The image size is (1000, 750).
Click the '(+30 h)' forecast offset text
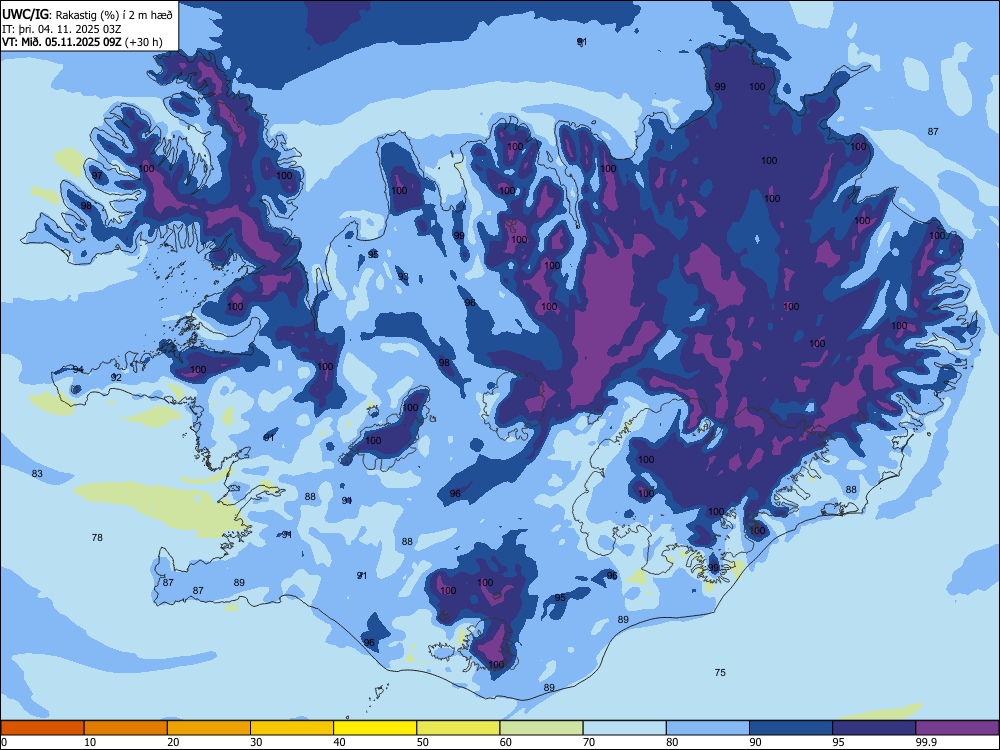click(143, 42)
